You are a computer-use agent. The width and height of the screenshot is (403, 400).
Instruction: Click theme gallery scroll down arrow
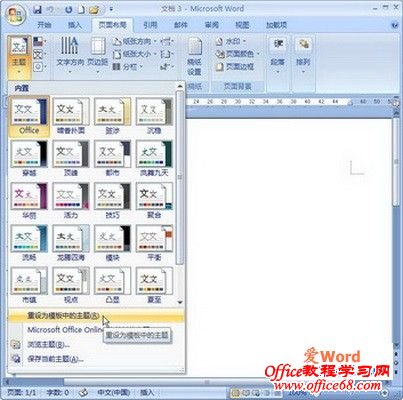pos(180,302)
